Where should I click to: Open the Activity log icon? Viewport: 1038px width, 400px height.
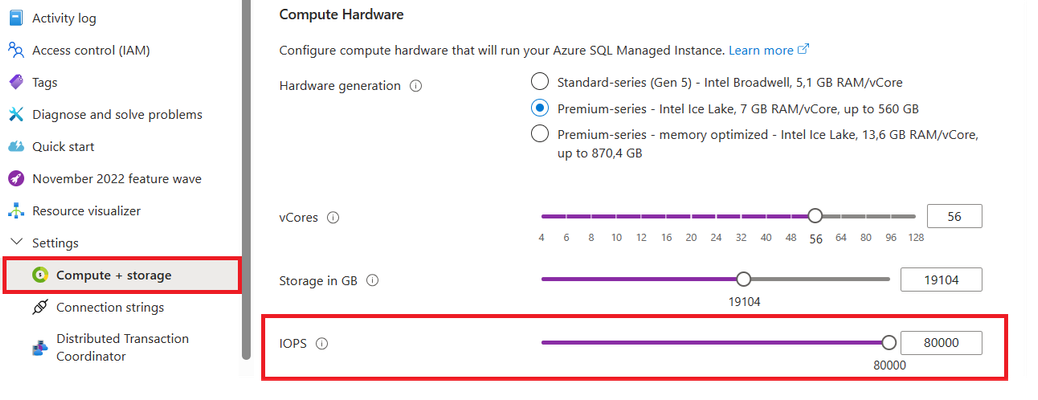click(16, 18)
